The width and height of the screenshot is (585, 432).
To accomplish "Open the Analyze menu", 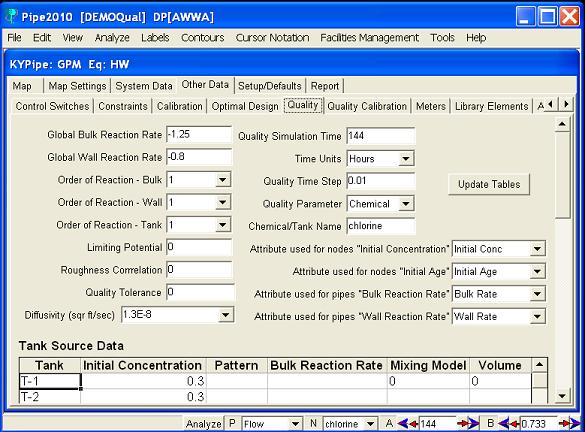I will point(112,38).
